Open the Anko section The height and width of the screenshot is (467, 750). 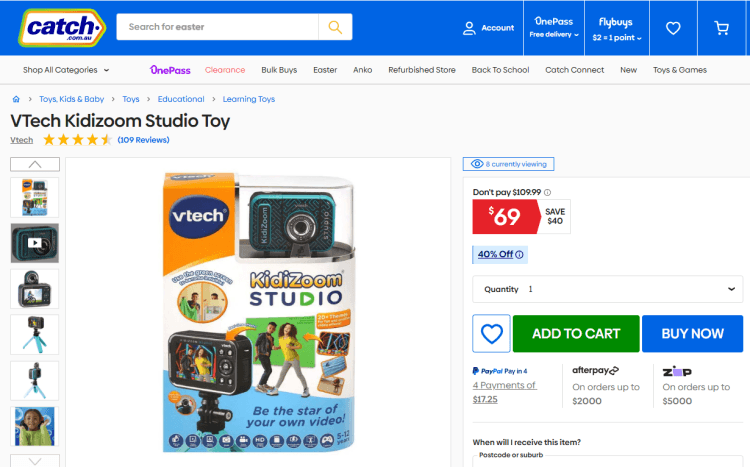363,70
